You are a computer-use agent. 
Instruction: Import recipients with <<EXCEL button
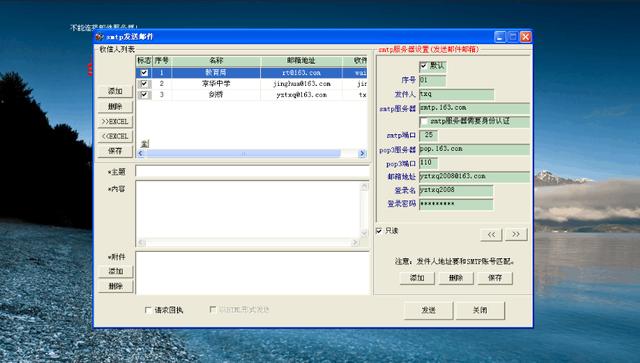tap(115, 136)
